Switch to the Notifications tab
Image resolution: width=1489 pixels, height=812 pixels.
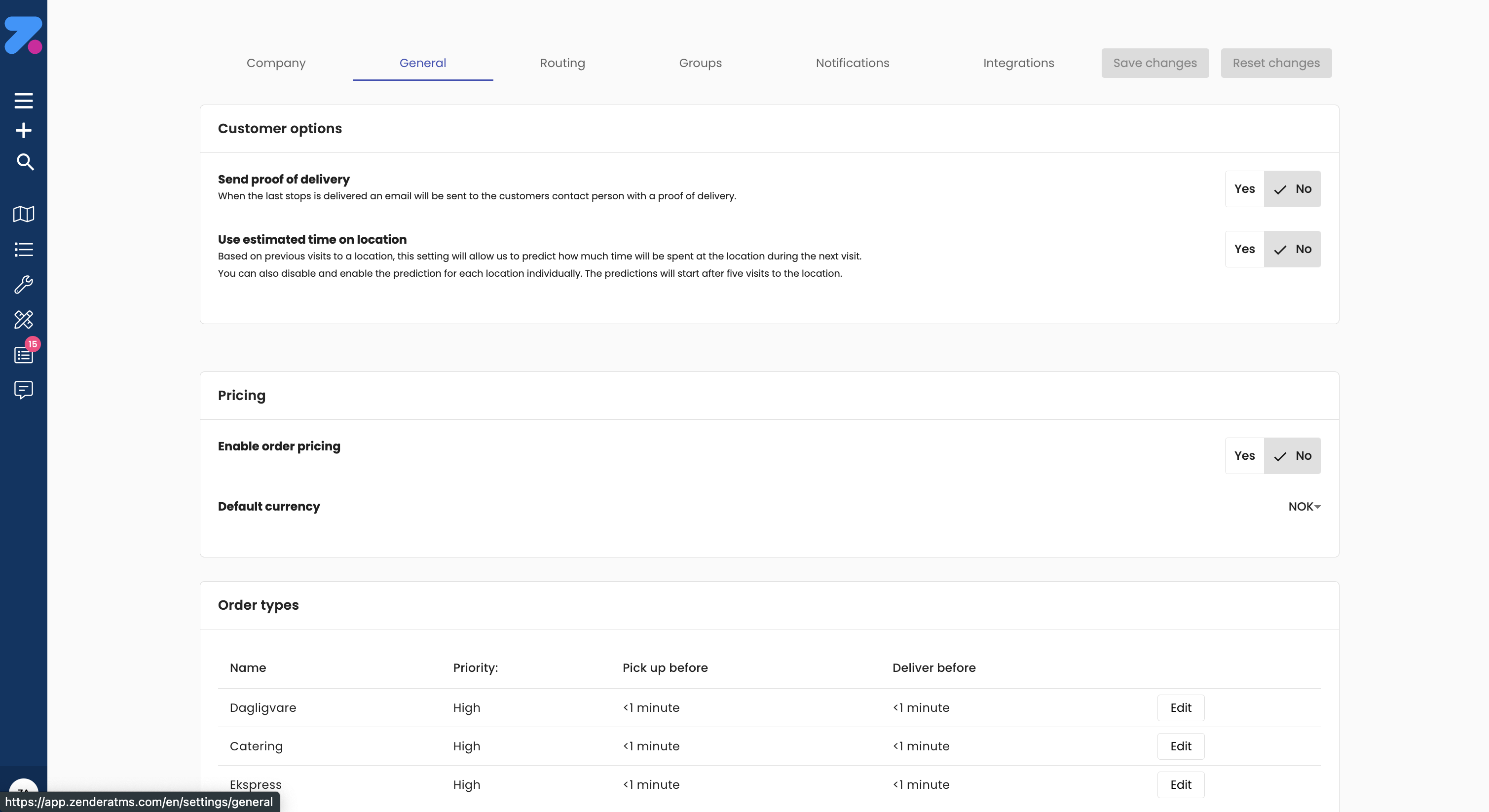point(852,63)
